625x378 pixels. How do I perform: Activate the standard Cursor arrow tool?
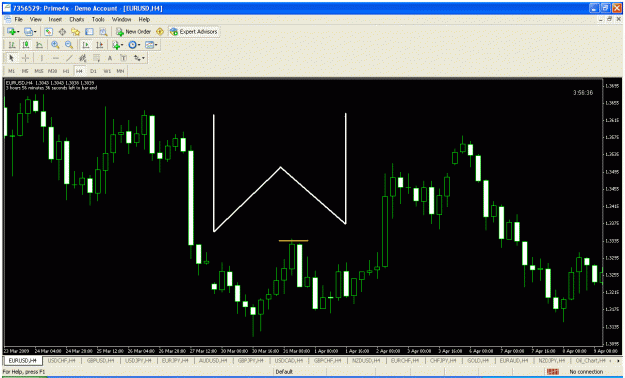[x=12, y=58]
